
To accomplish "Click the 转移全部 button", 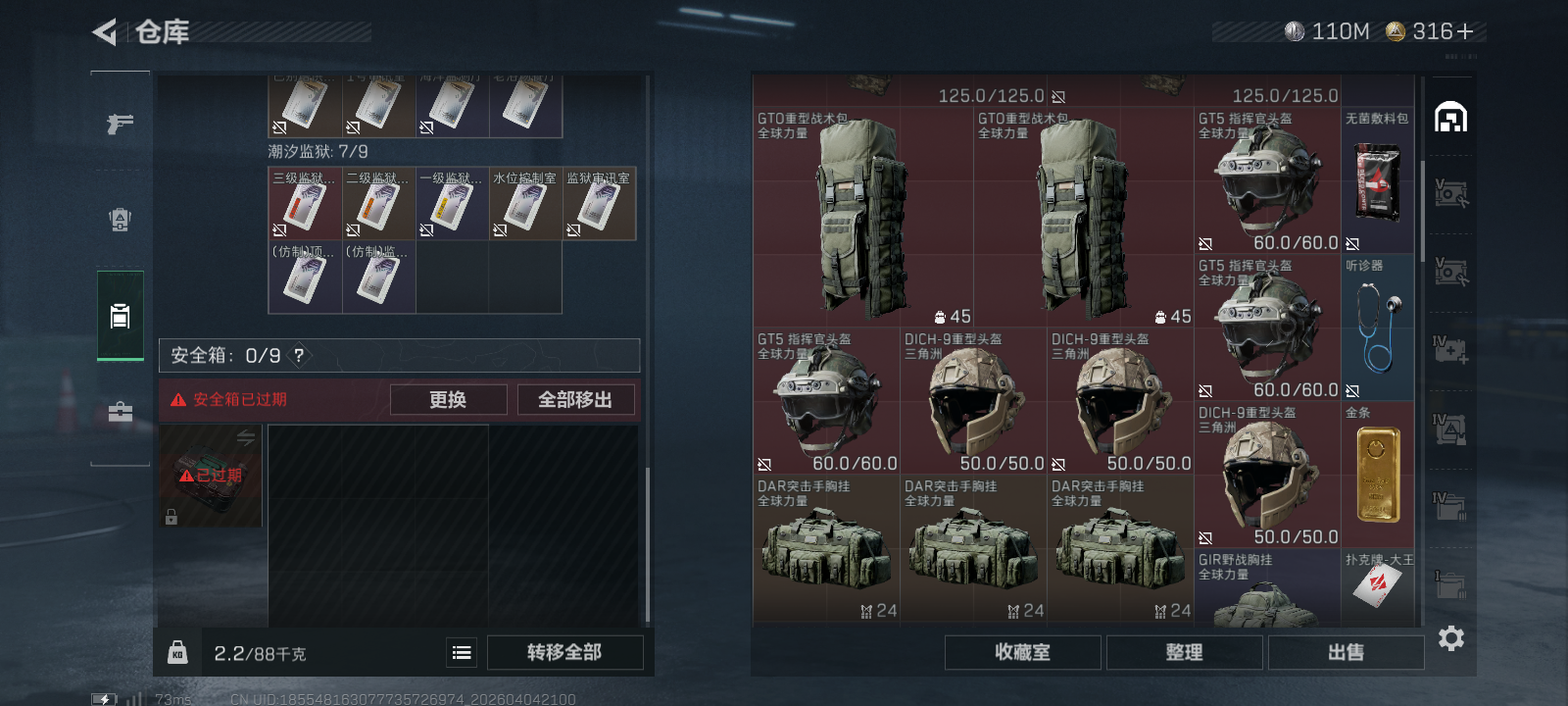I will click(564, 652).
